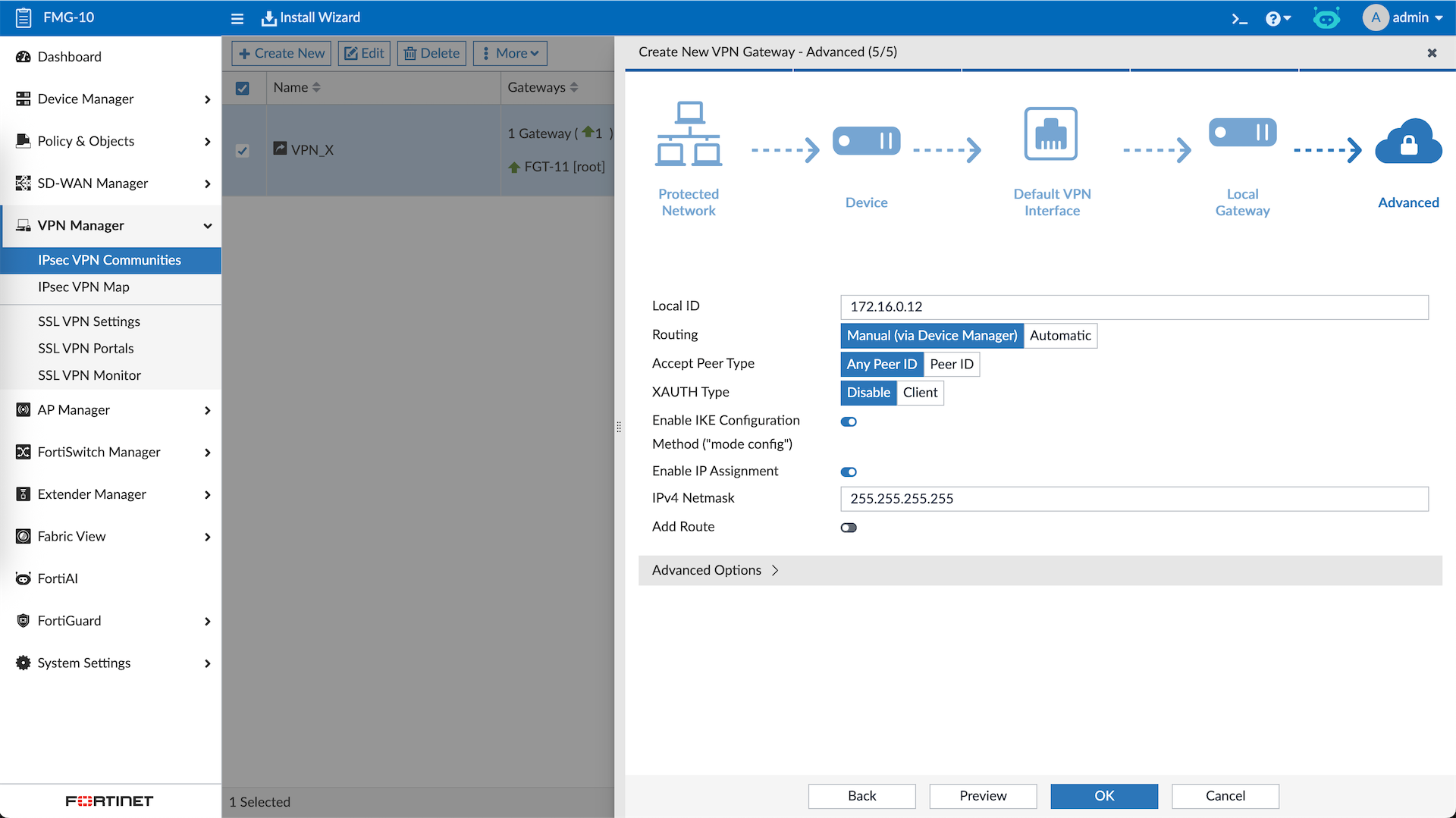Click the FortiAI robot icon in header

coord(1326,18)
